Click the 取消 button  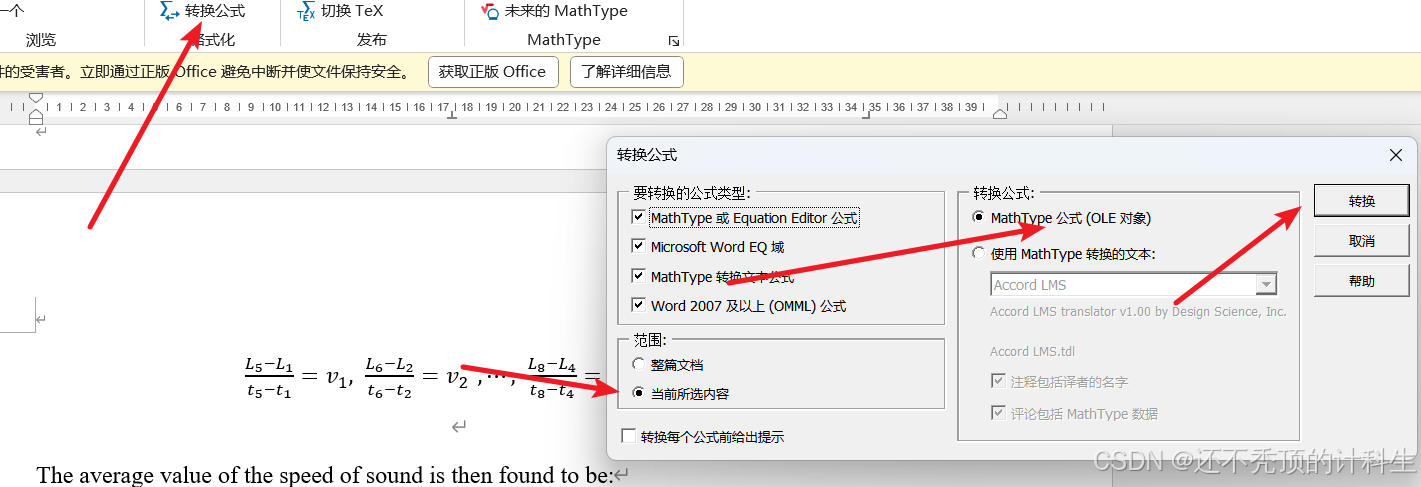point(1362,241)
